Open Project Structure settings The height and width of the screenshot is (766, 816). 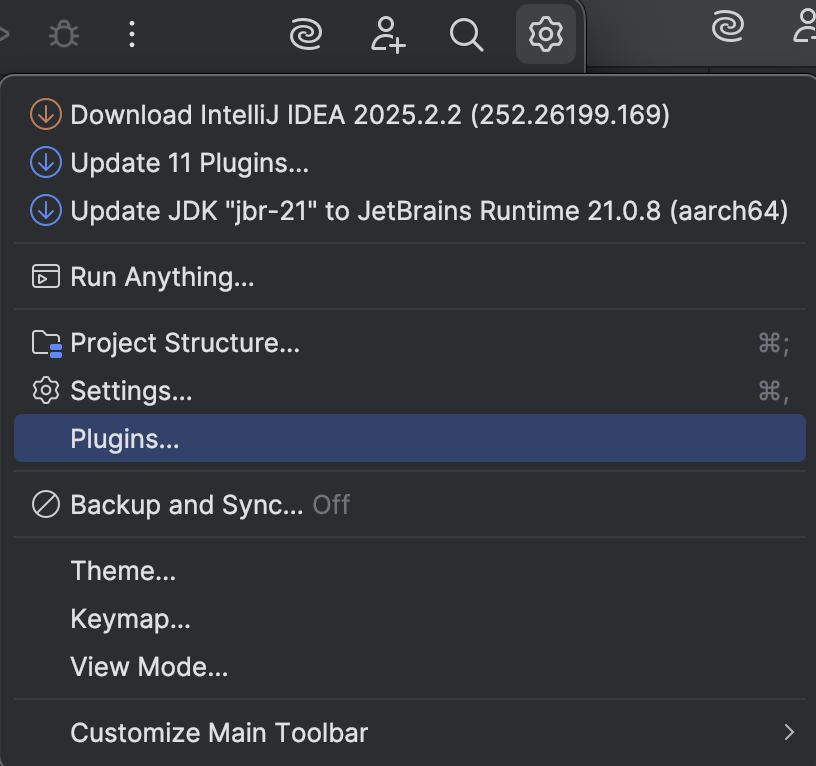coord(184,343)
